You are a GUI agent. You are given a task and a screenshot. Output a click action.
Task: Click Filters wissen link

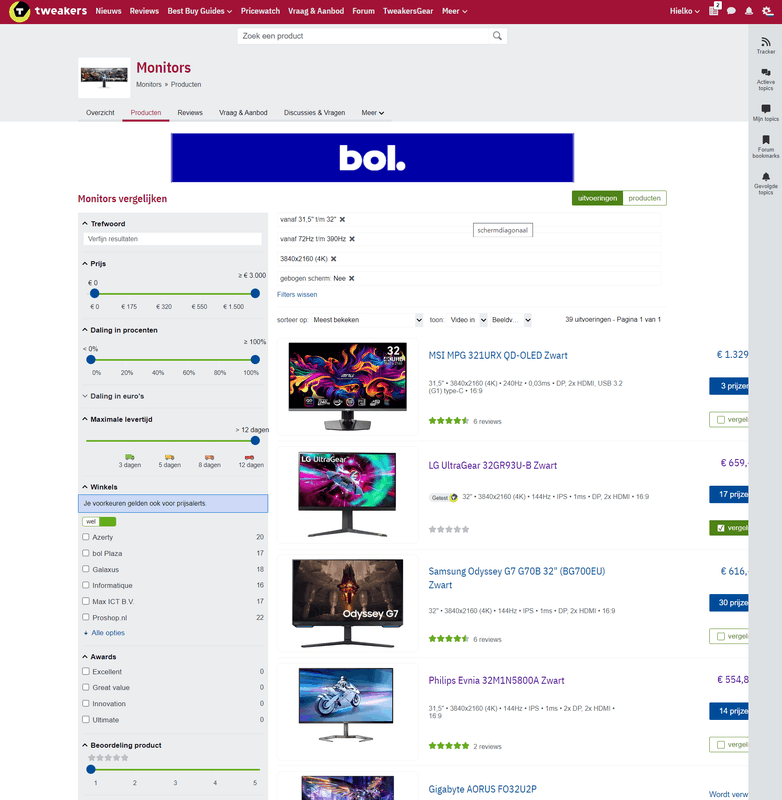(297, 294)
